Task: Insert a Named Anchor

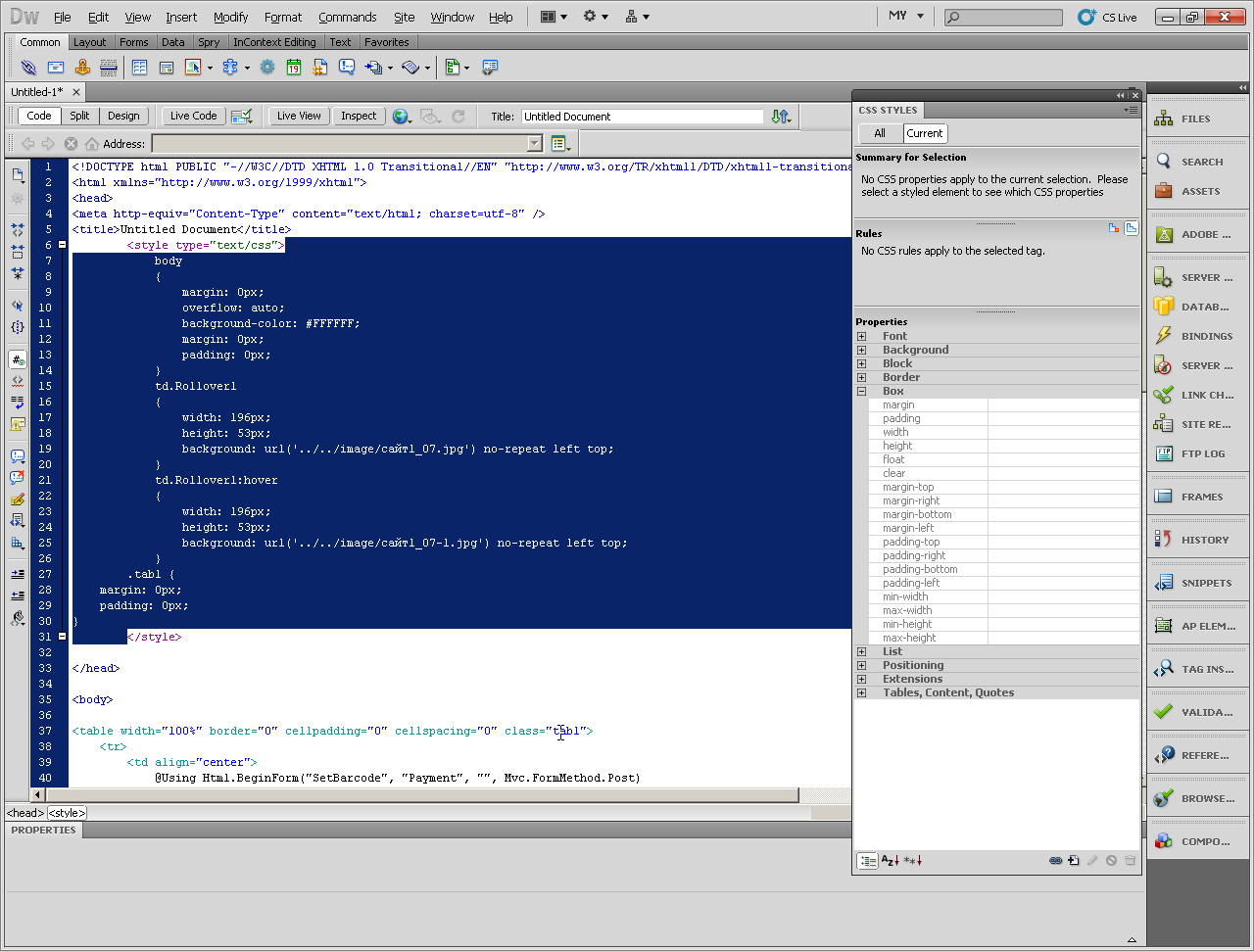Action: point(82,68)
